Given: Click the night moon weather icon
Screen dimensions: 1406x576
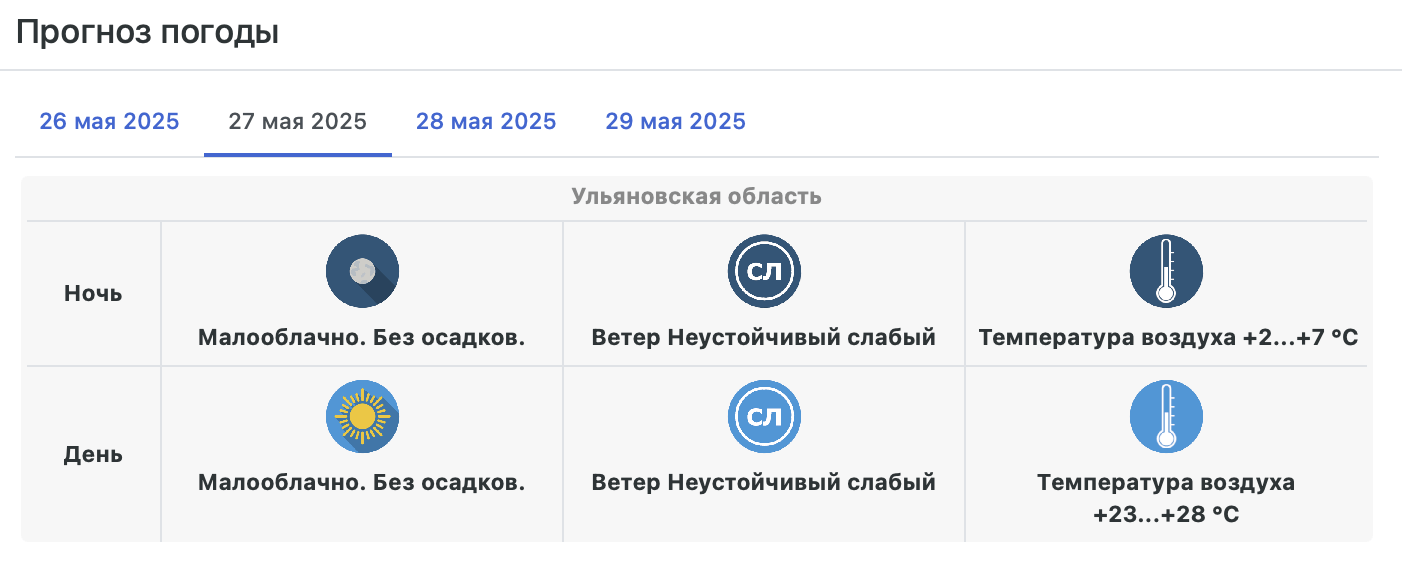Looking at the screenshot, I should click(x=362, y=271).
